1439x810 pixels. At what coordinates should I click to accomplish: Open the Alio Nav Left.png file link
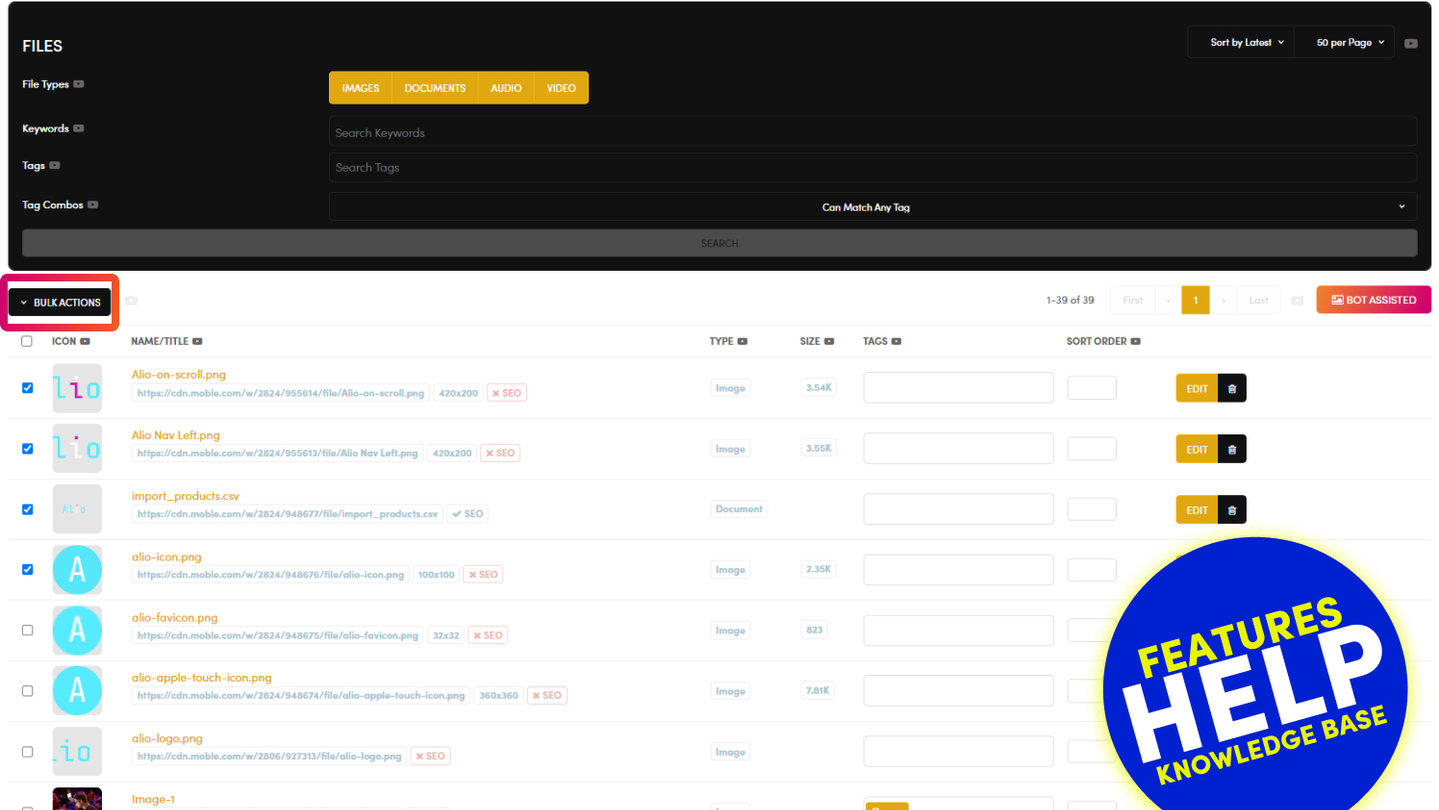coord(176,435)
